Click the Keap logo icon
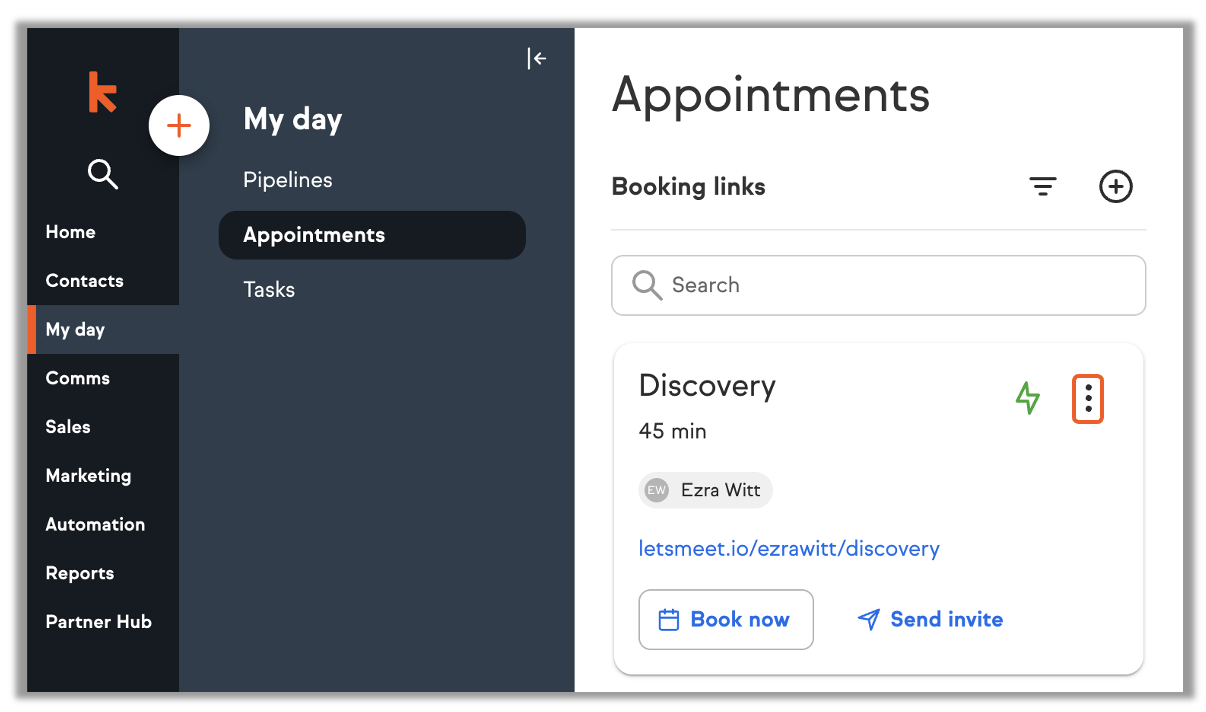 click(x=102, y=92)
